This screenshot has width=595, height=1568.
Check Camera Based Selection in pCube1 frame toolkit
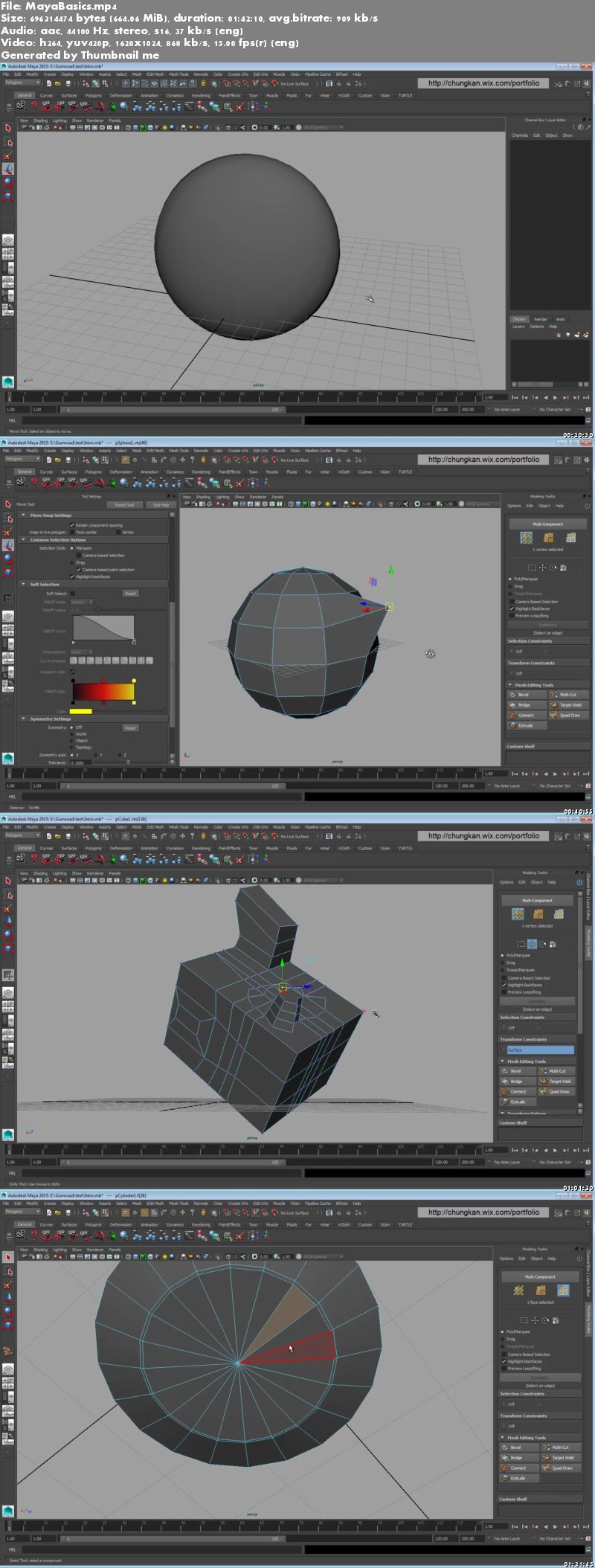click(x=504, y=978)
